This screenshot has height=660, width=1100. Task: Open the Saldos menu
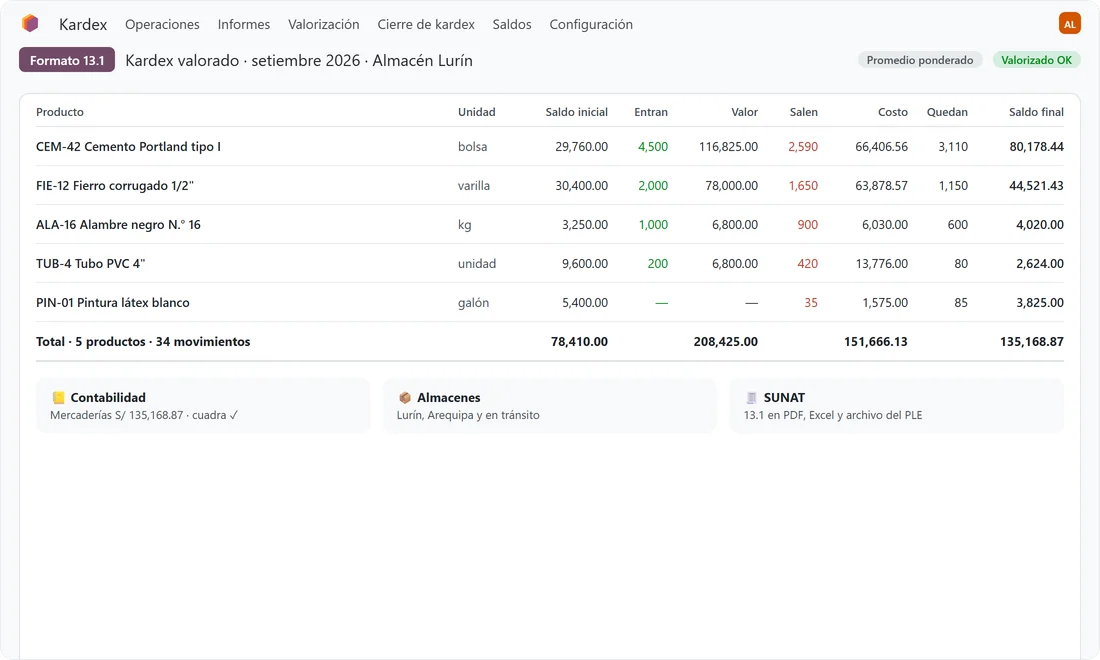pyautogui.click(x=511, y=25)
